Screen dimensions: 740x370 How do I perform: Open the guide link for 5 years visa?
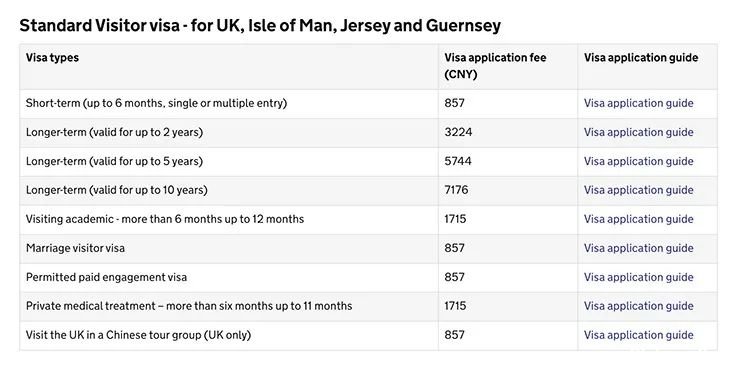(639, 161)
